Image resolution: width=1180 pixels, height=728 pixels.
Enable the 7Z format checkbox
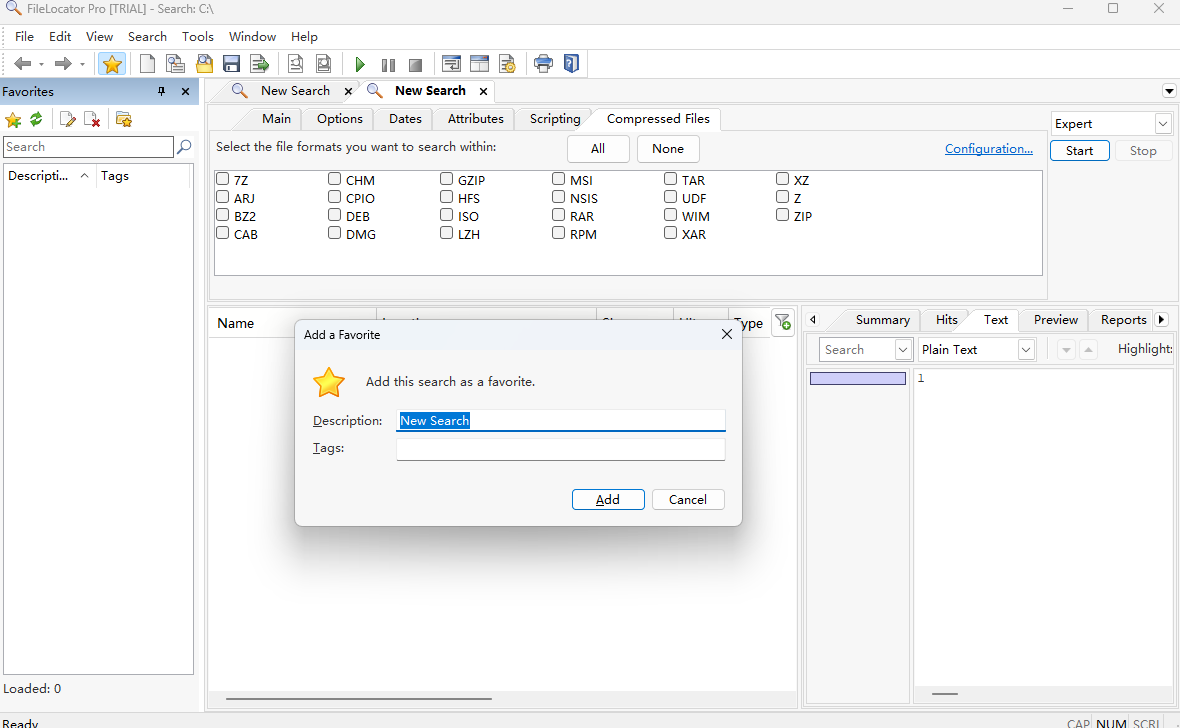[223, 180]
